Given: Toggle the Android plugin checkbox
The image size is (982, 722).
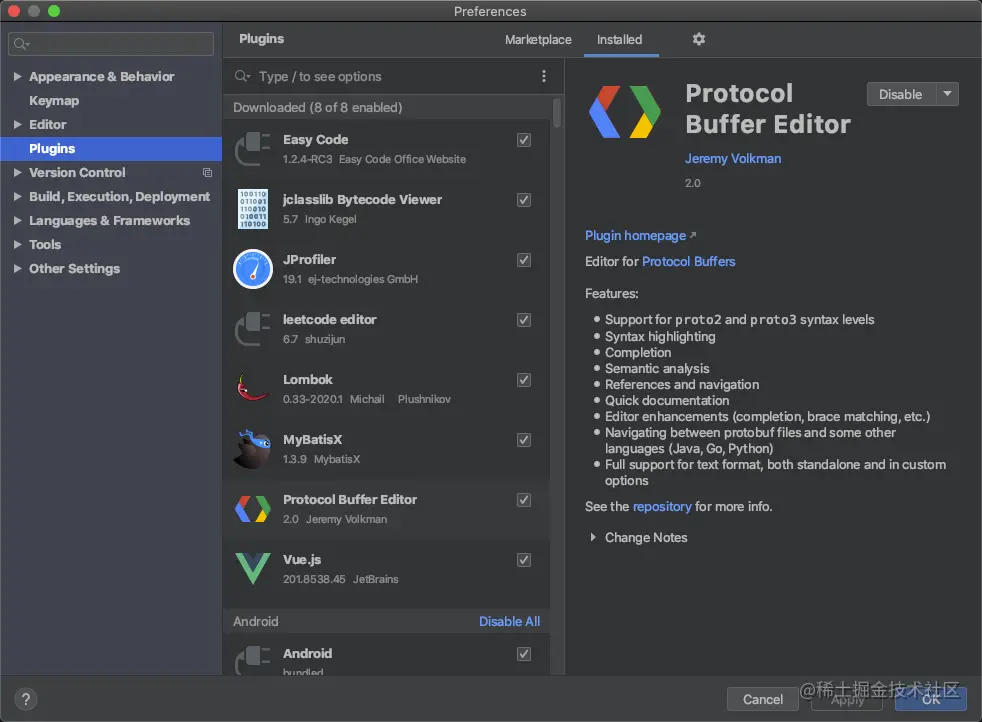Looking at the screenshot, I should (524, 654).
